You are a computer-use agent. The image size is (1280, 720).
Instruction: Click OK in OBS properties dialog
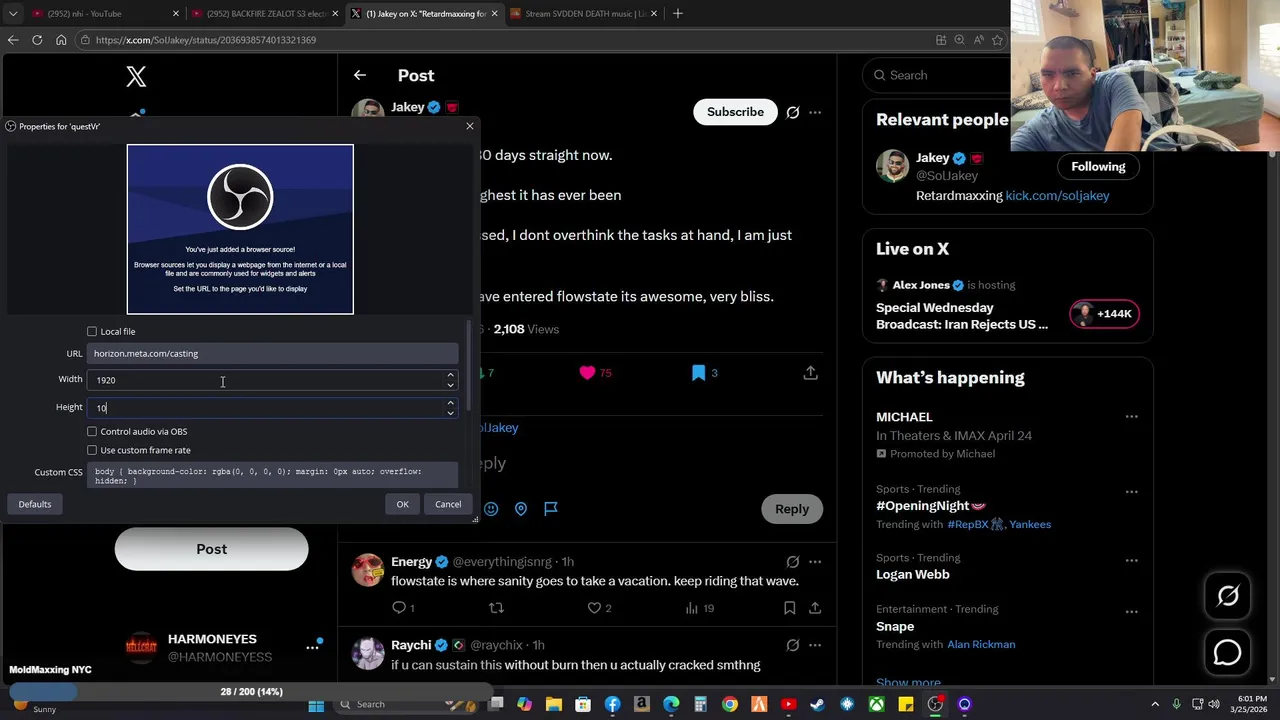(402, 504)
